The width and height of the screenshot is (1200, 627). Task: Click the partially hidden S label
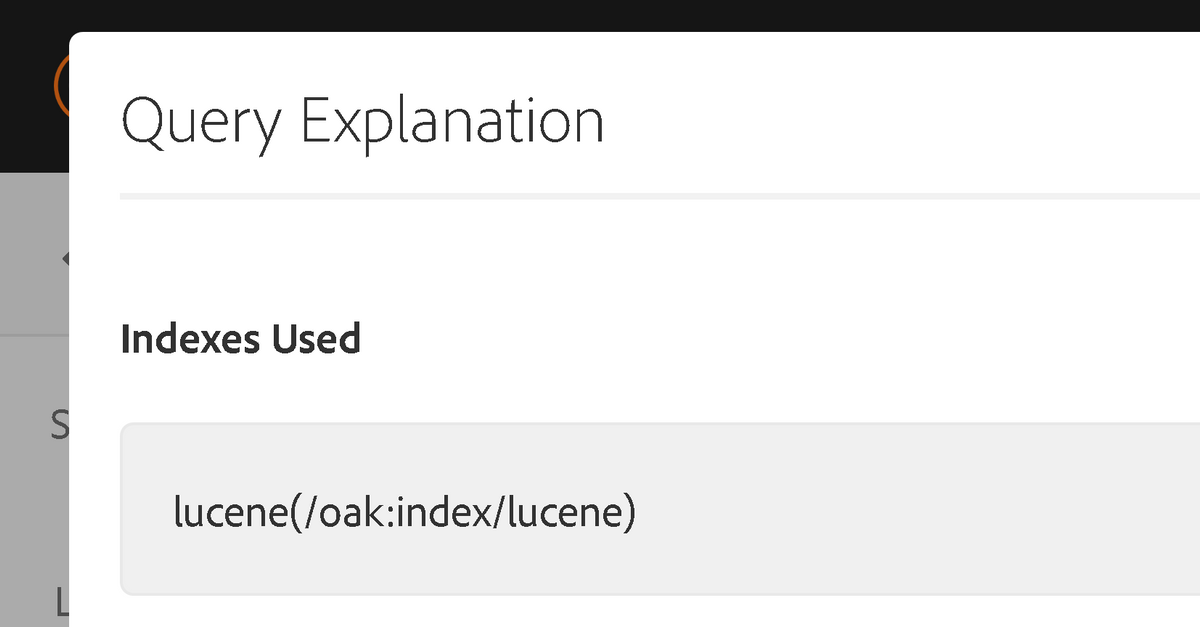pyautogui.click(x=60, y=425)
